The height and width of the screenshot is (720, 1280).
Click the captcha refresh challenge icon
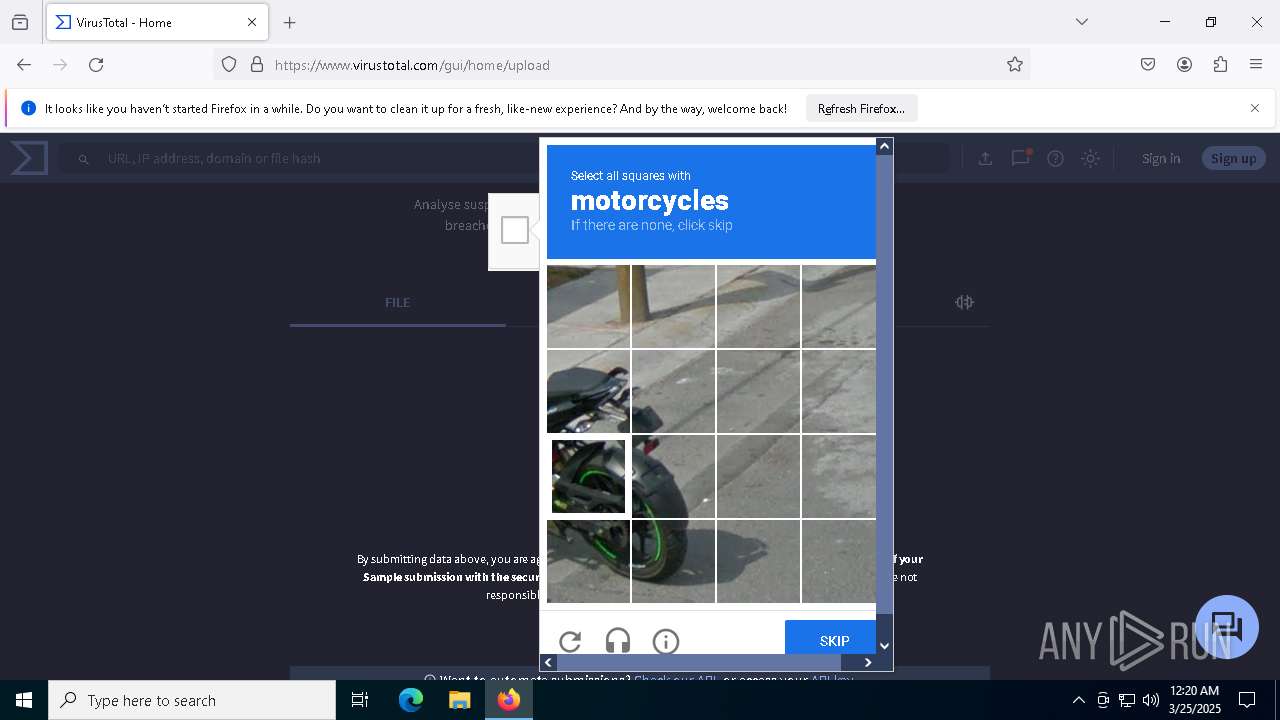point(570,641)
